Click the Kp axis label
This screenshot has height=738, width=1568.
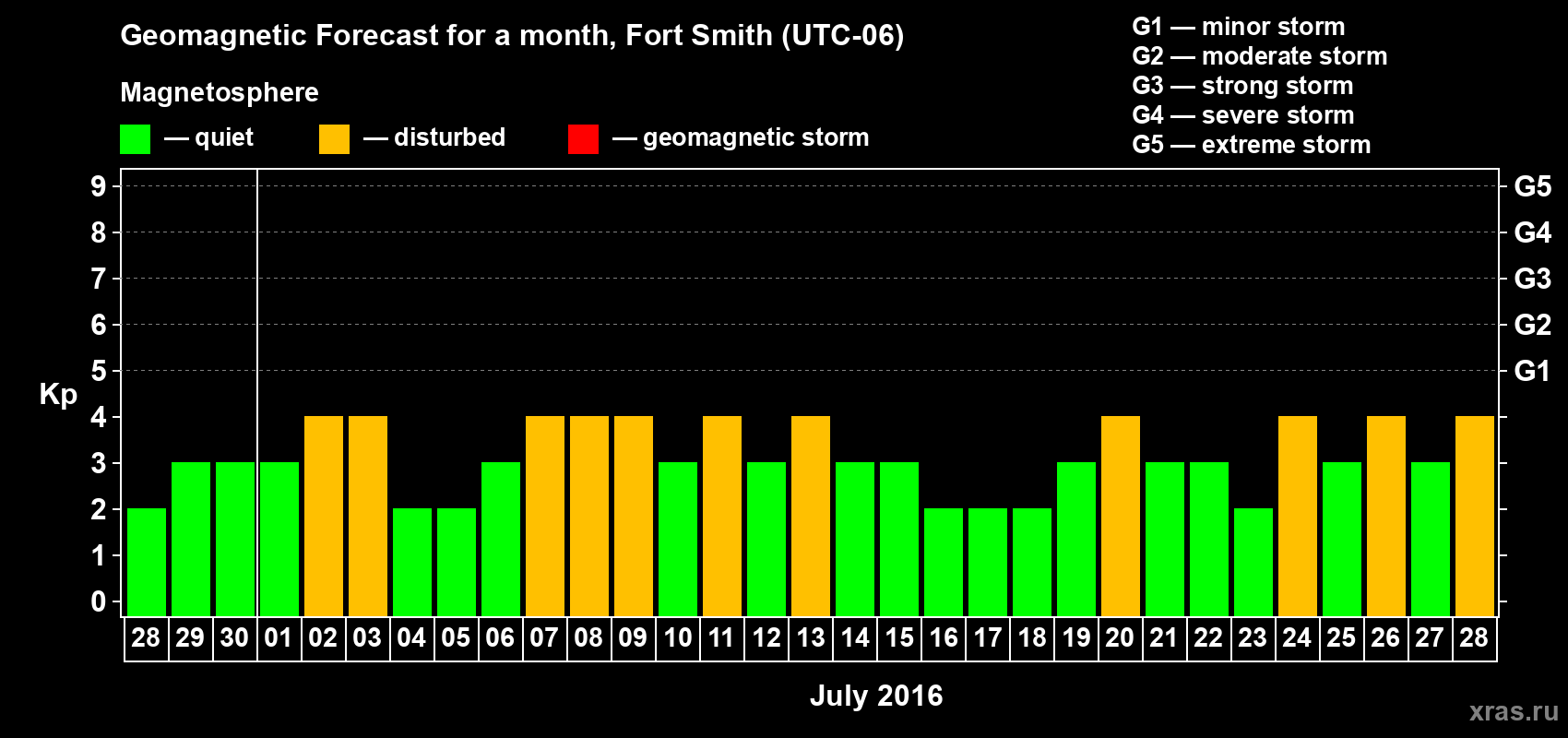58,395
